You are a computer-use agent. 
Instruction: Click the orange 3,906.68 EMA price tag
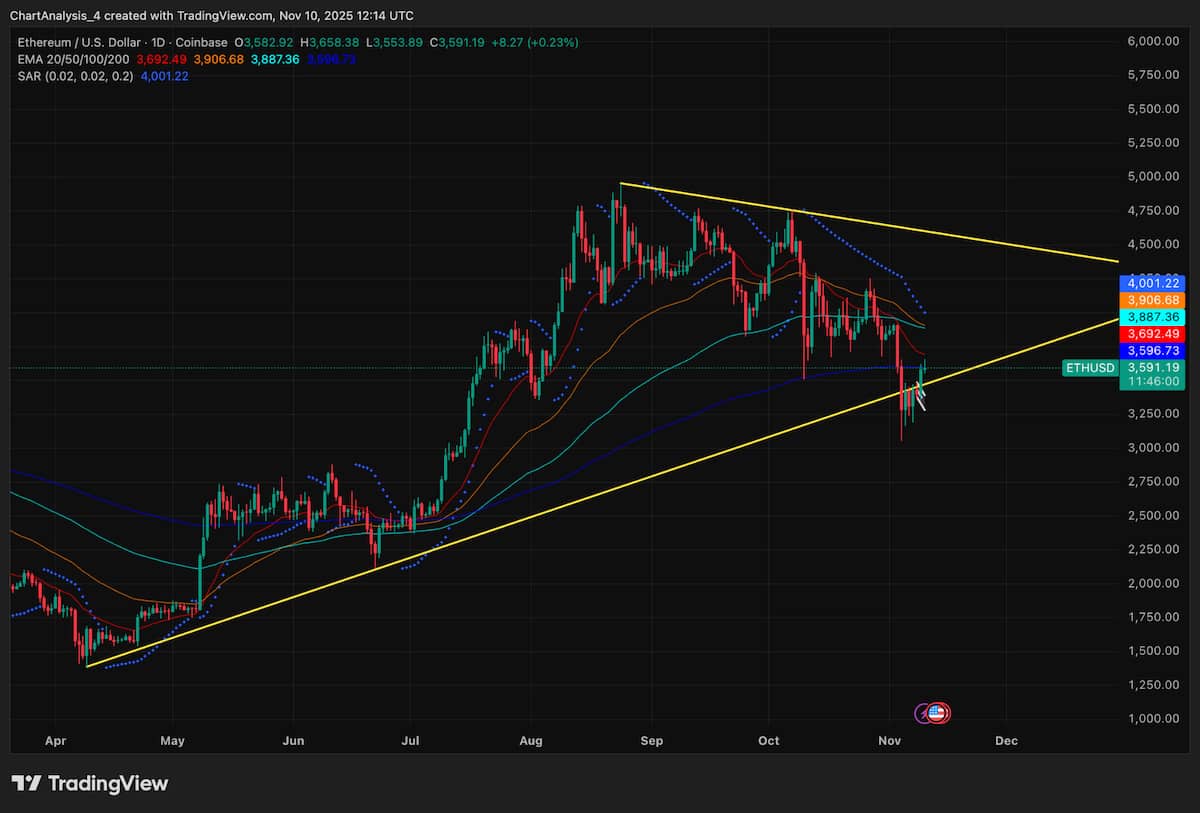[x=1152, y=300]
